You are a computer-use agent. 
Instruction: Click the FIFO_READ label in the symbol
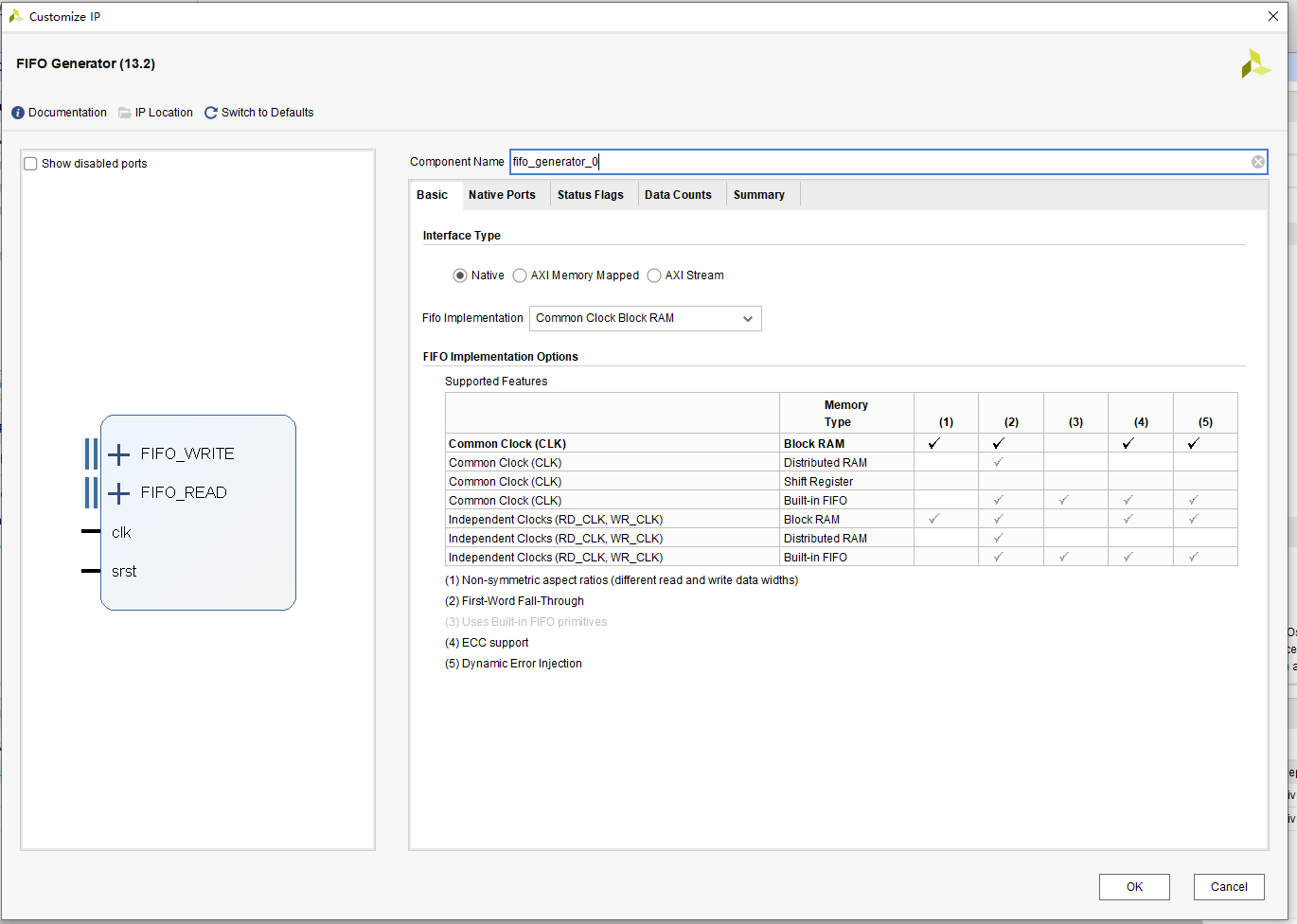click(x=184, y=493)
